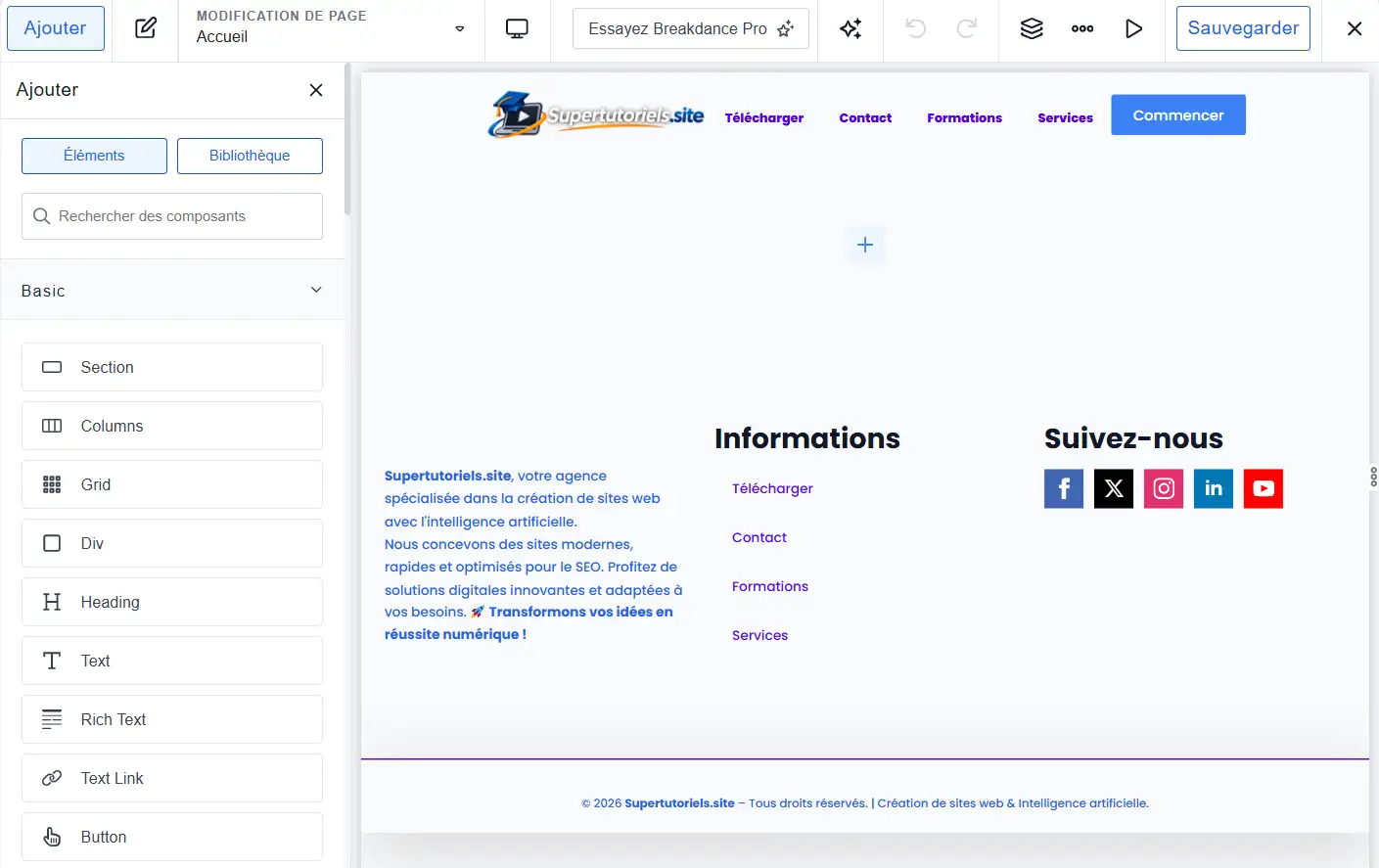Add a Columns element

click(x=172, y=426)
